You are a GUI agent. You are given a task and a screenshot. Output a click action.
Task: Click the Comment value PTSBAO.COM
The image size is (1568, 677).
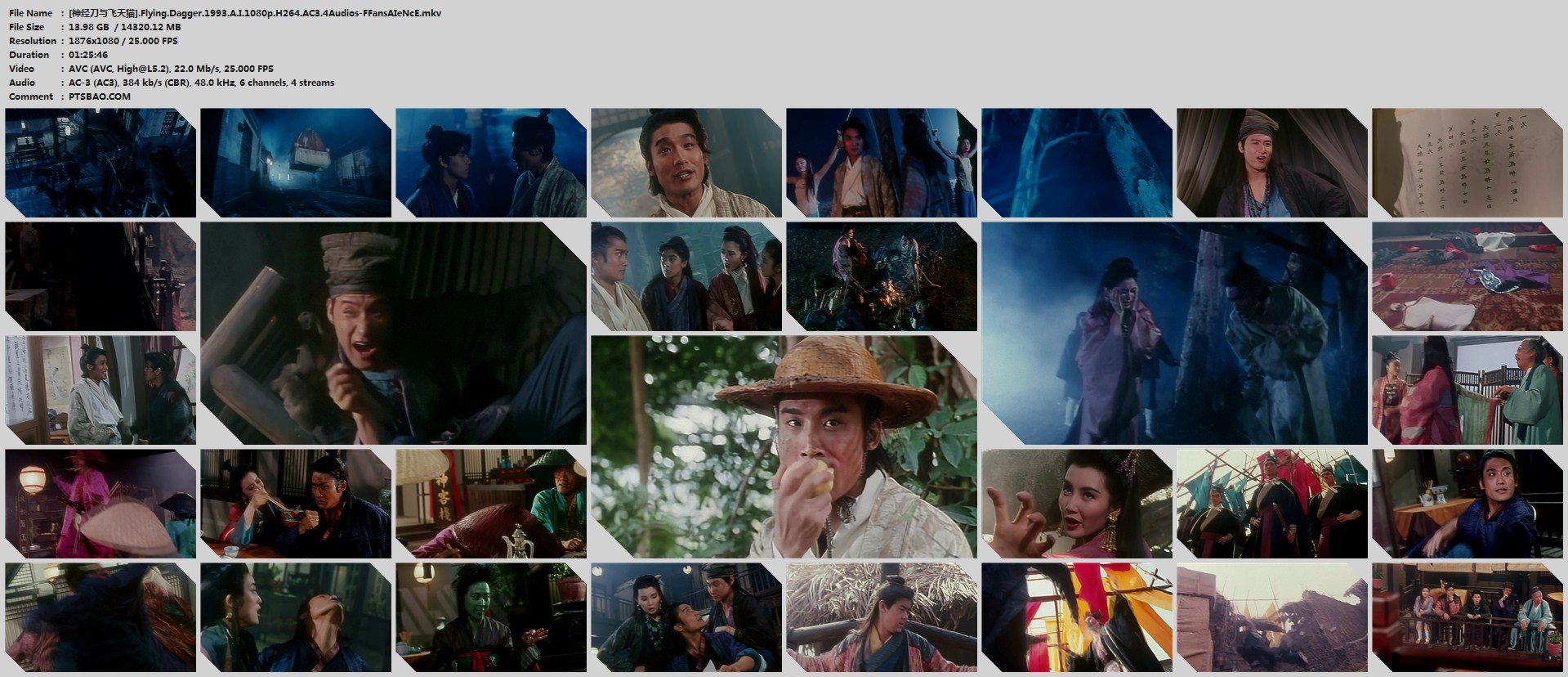100,96
